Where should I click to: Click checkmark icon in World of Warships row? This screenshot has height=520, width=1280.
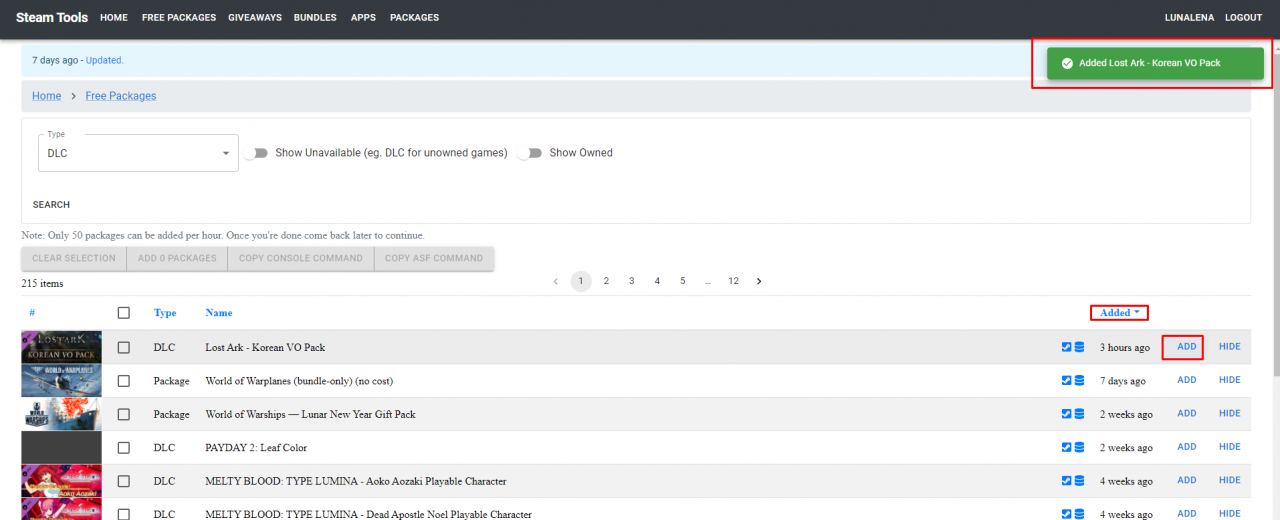coord(1066,414)
